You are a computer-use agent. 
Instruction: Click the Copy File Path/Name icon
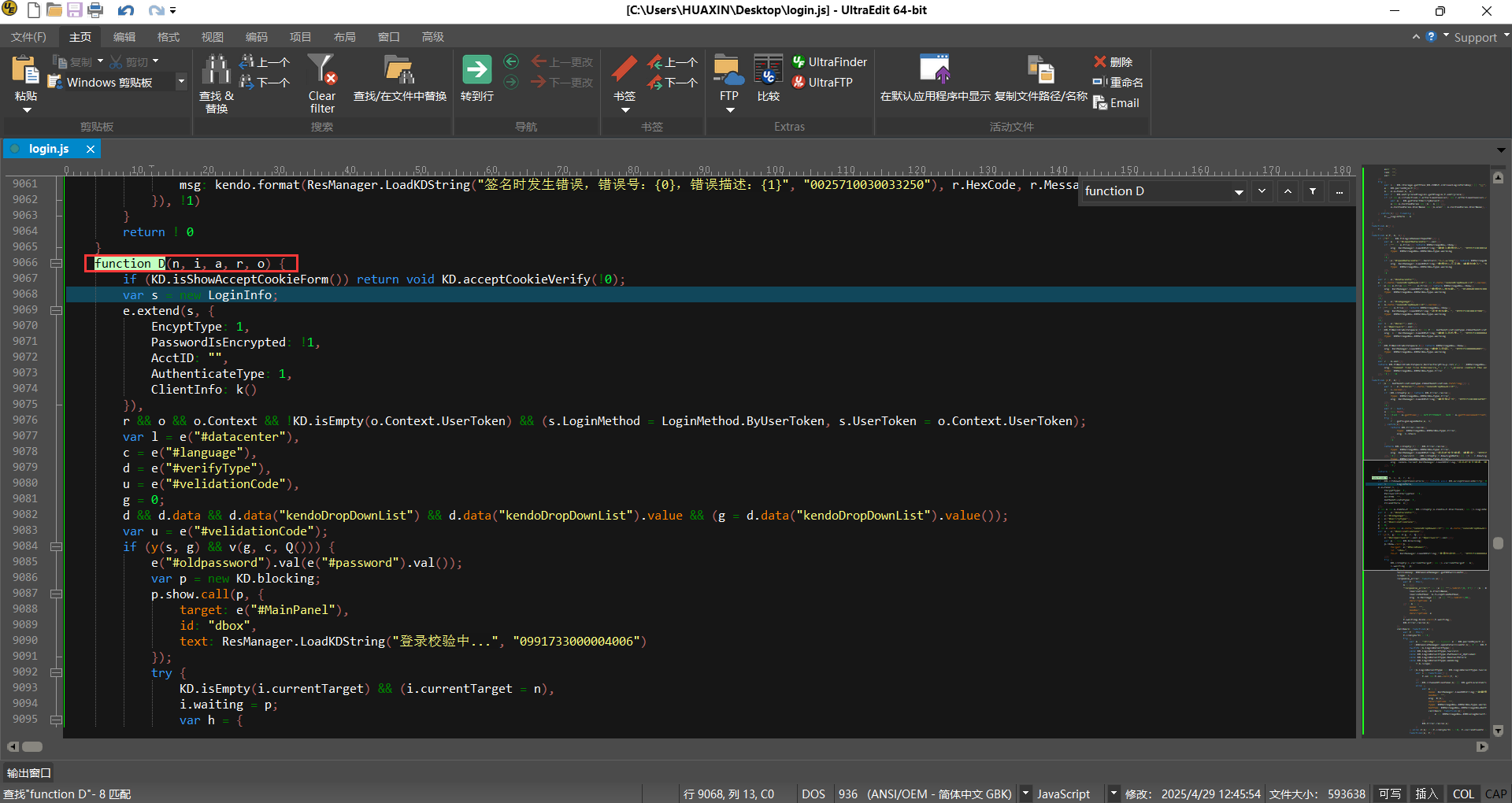(1040, 70)
